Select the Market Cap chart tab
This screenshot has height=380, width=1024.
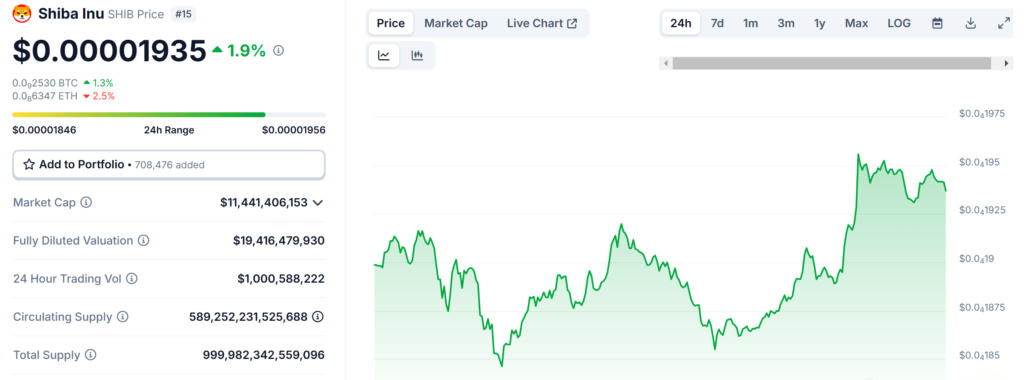[x=456, y=24]
